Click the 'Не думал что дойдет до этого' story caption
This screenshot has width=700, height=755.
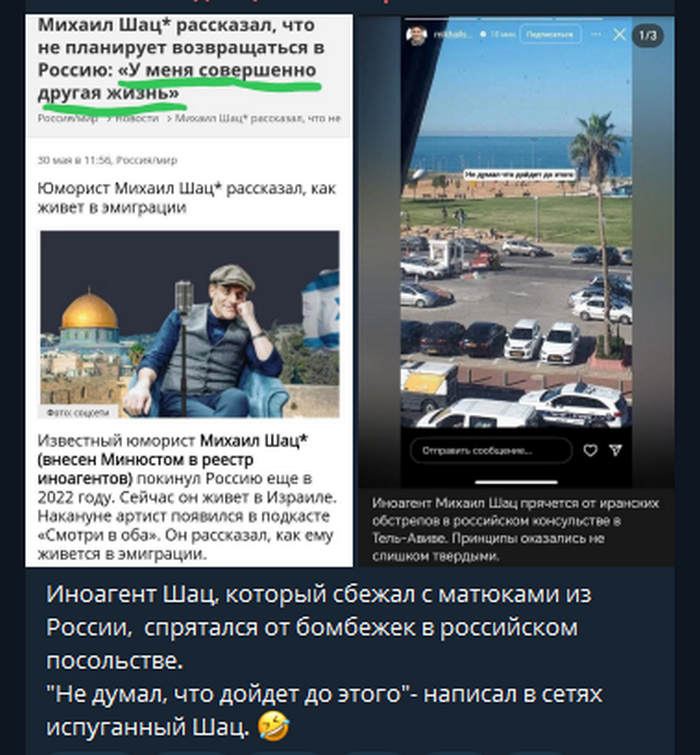coord(519,174)
